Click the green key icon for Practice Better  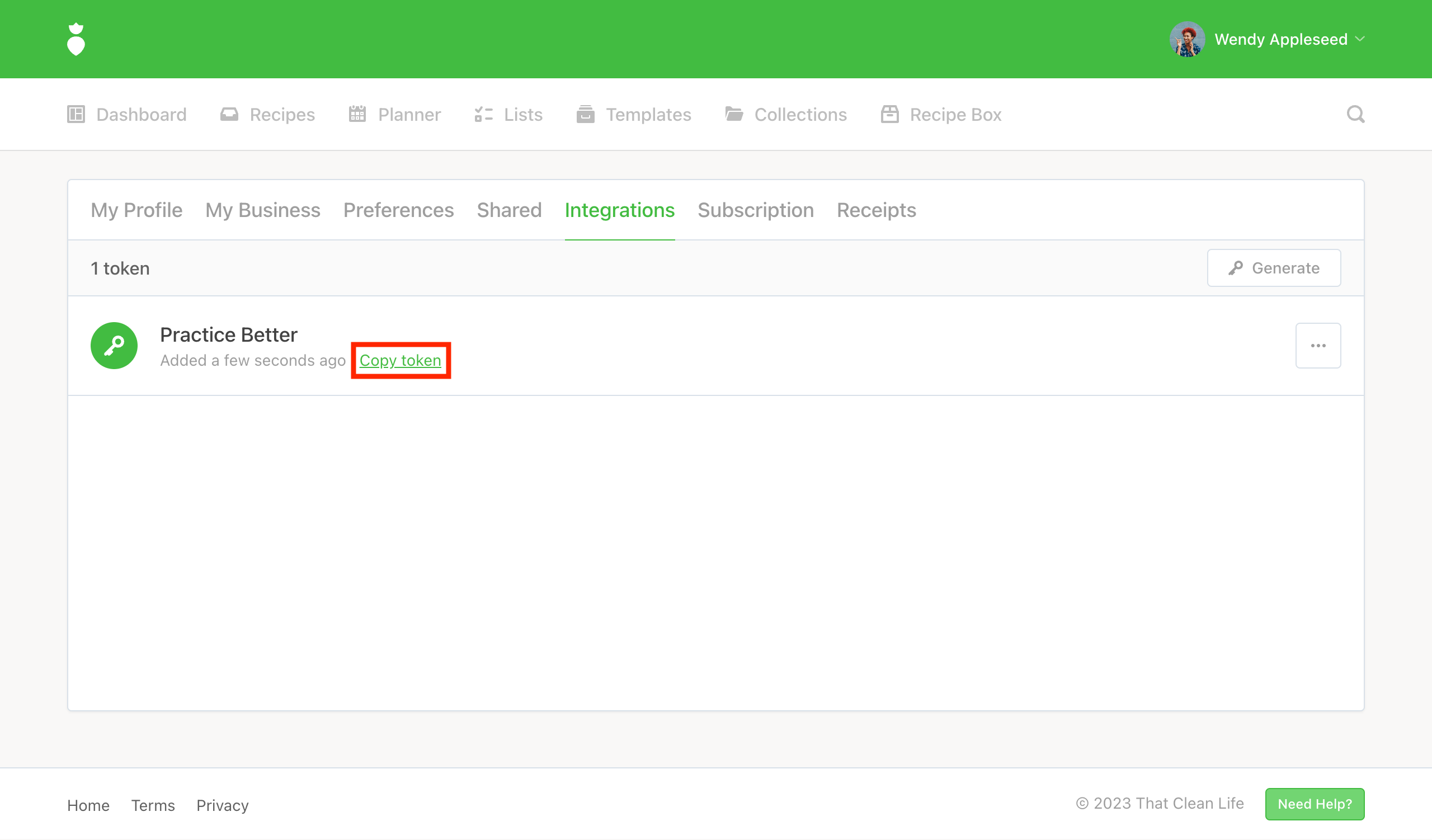point(114,345)
